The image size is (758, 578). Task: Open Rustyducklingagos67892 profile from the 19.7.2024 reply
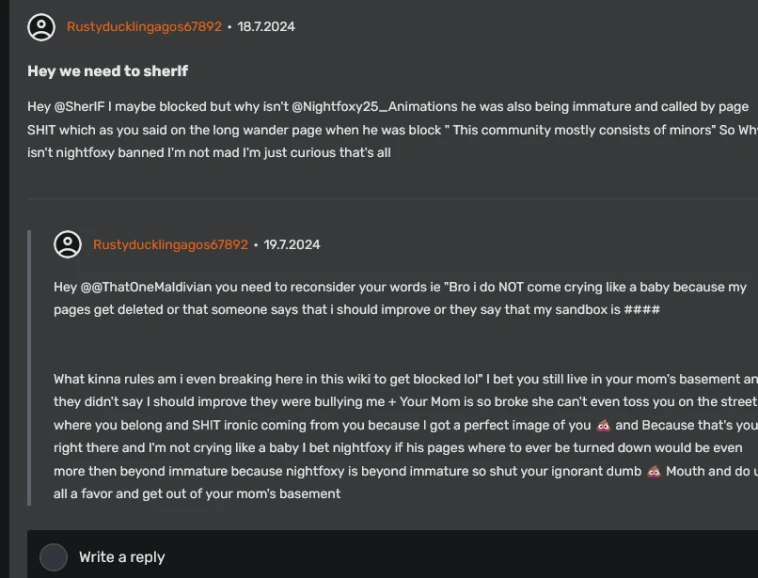click(170, 245)
